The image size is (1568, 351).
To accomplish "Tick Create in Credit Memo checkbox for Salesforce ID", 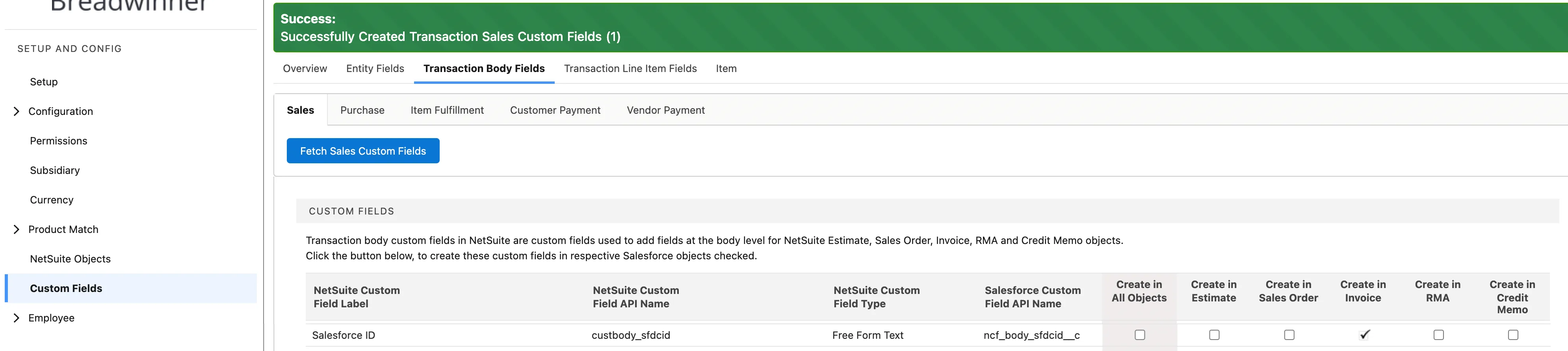I will click(x=1512, y=334).
